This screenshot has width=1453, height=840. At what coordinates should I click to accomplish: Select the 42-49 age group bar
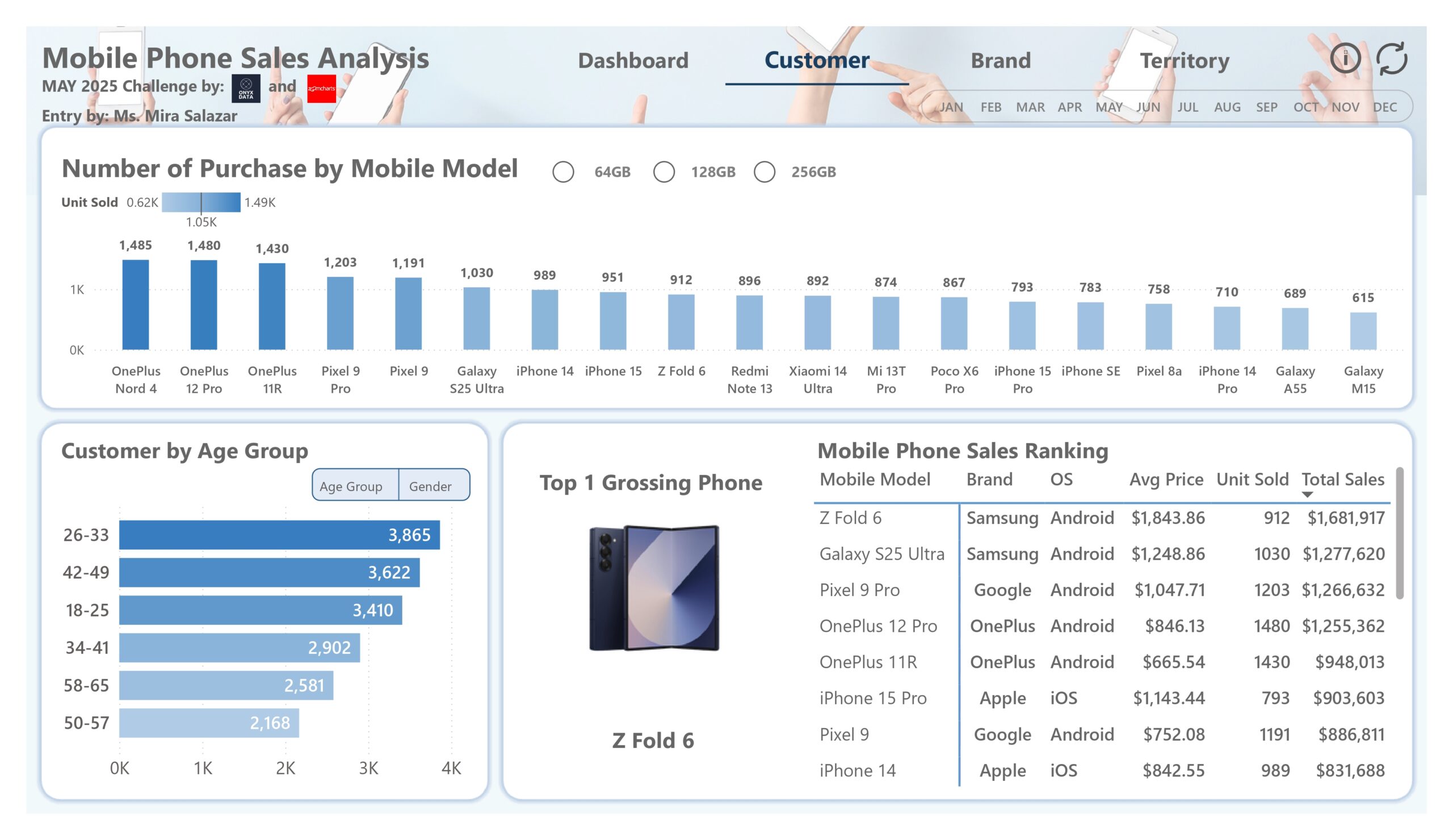[269, 573]
